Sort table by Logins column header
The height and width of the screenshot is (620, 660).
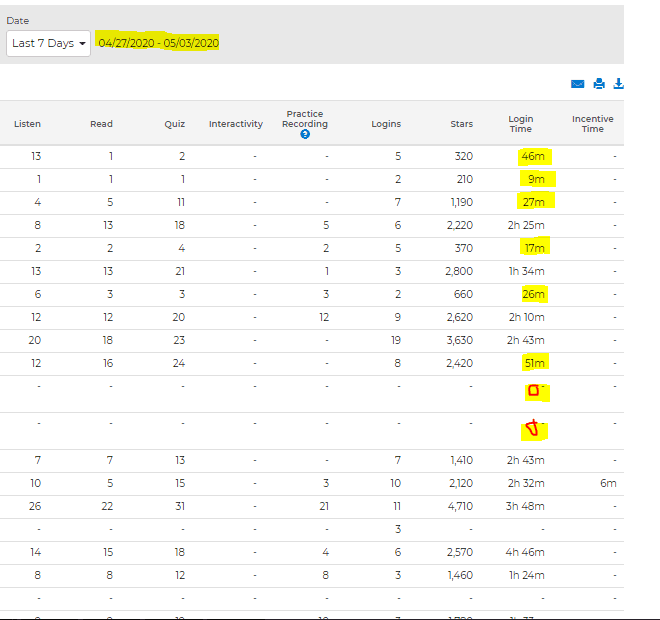tap(386, 124)
